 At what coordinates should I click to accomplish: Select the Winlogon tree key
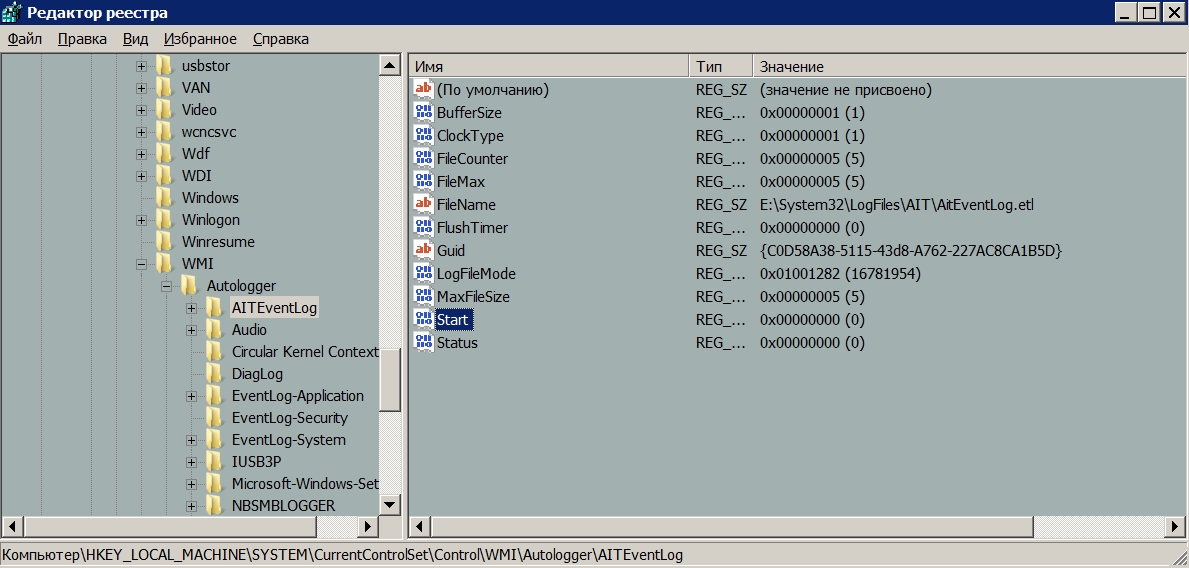[x=211, y=220]
